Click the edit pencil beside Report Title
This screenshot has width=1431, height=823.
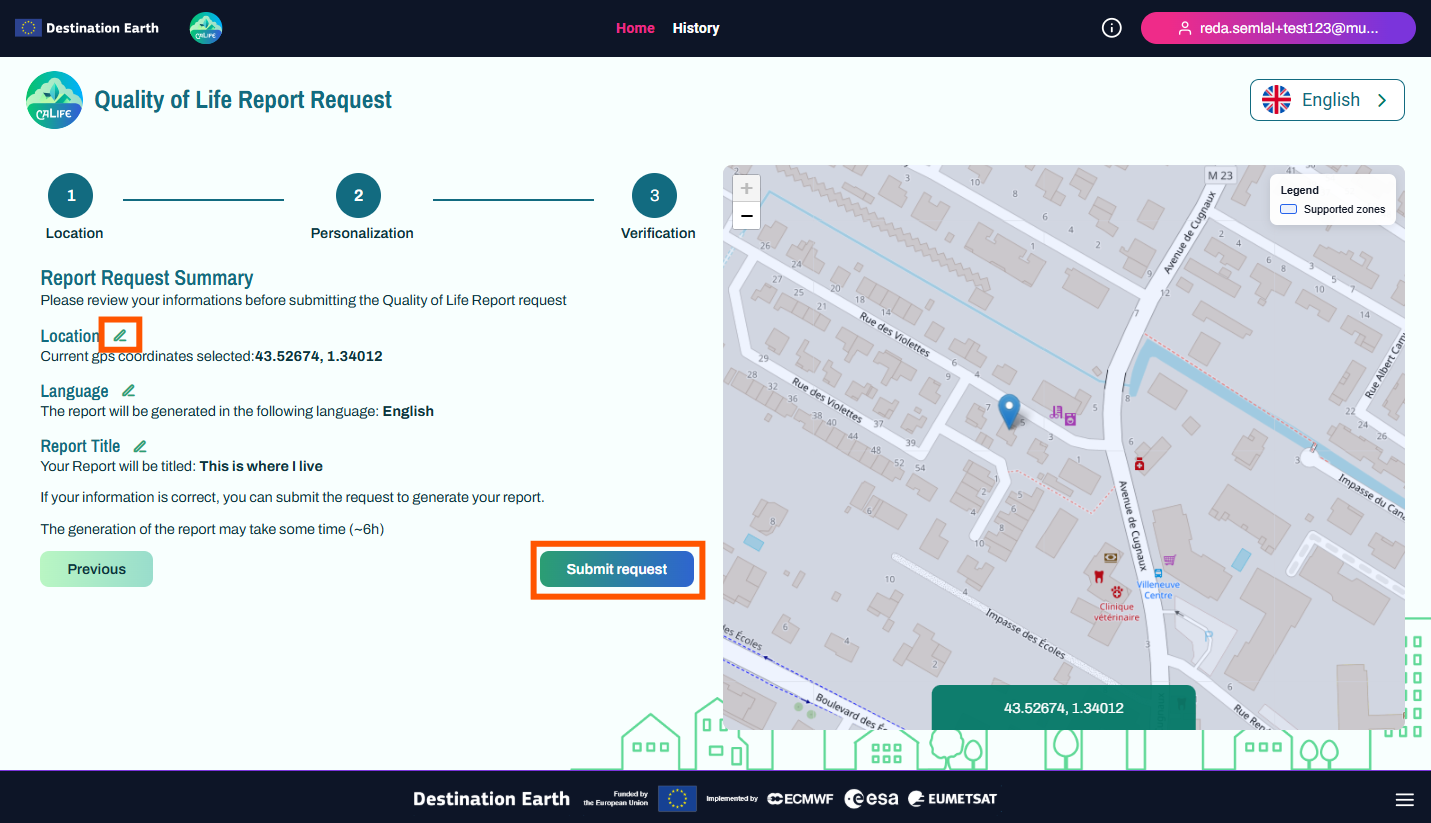140,446
